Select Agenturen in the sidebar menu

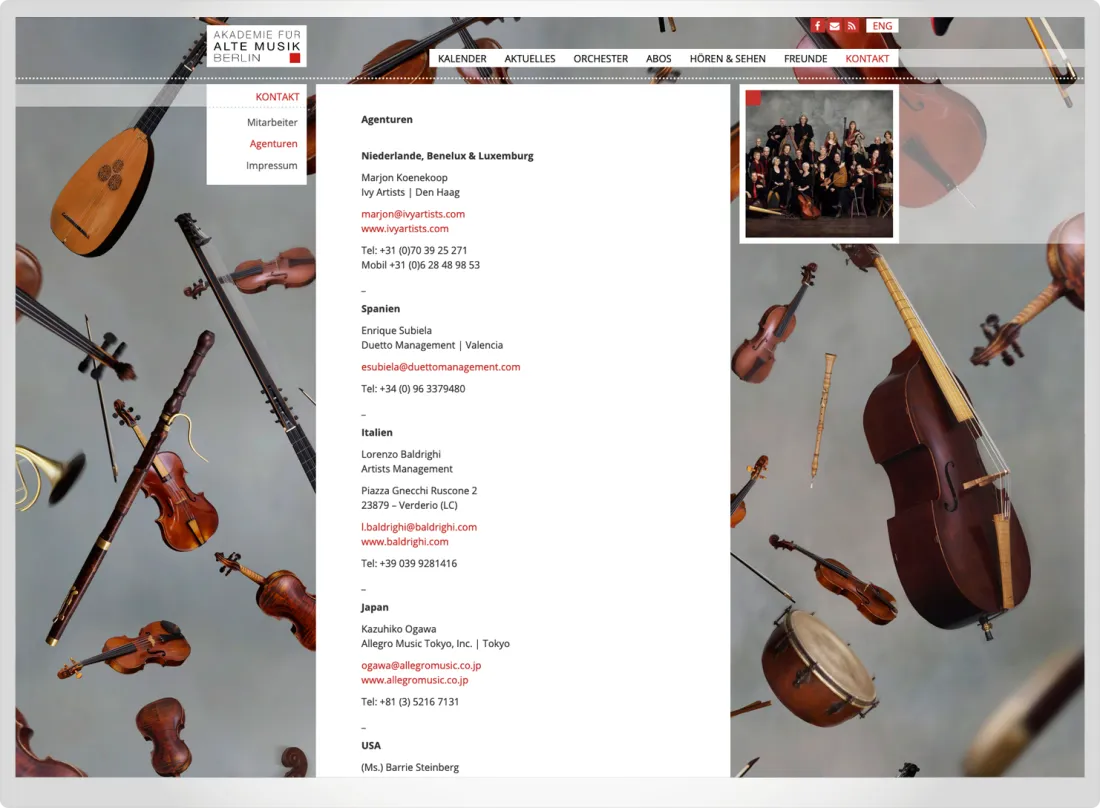[273, 144]
